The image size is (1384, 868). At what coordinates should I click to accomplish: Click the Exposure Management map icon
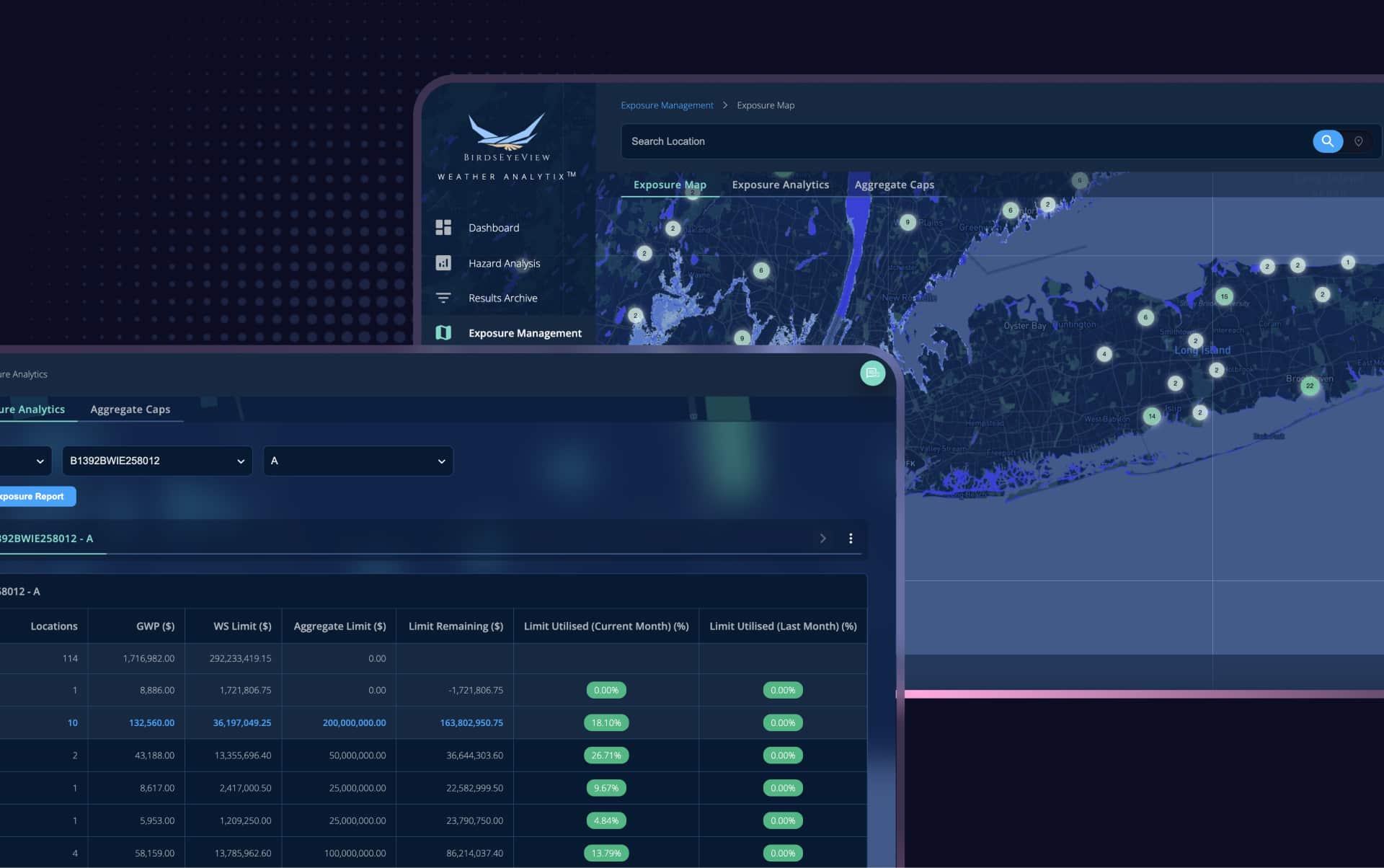443,332
